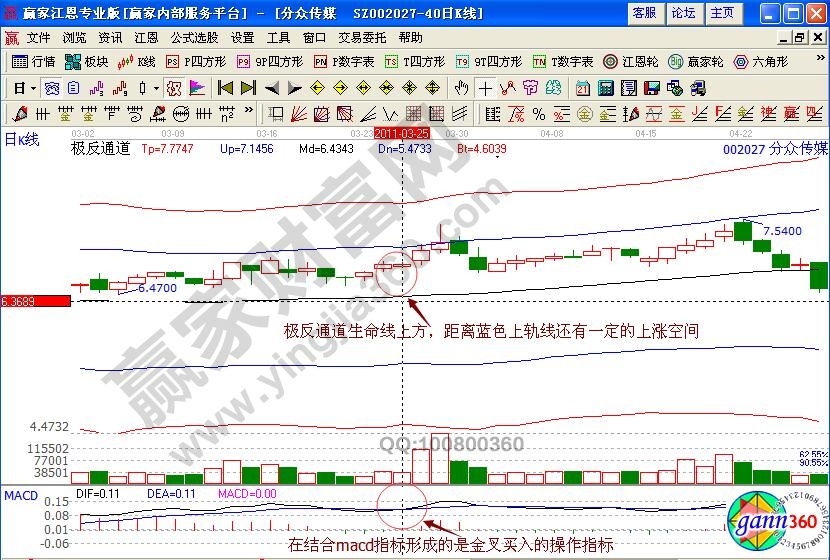Click the 日K线 period label
The image size is (830, 560).
(22, 140)
